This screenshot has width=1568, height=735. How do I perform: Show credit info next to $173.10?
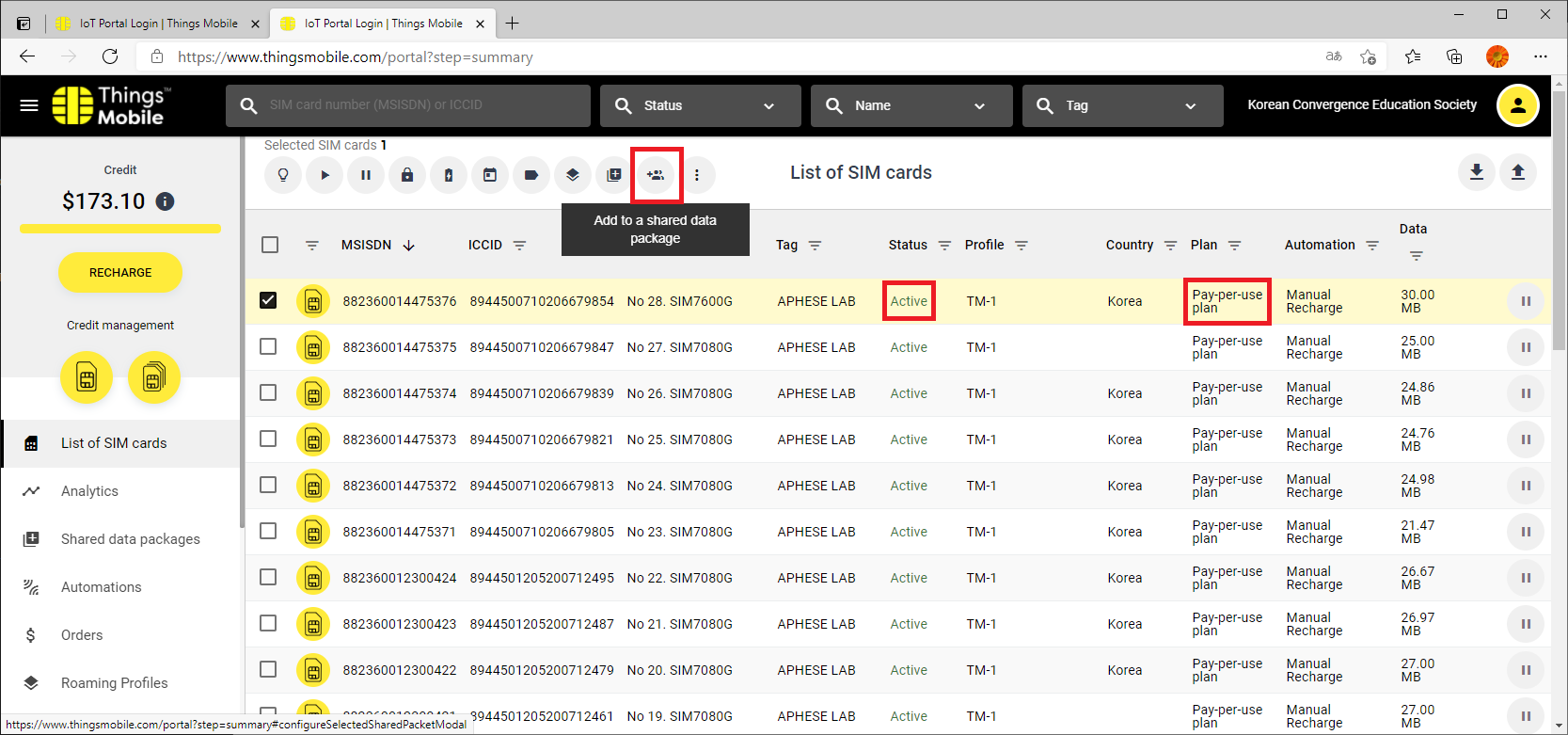165,201
